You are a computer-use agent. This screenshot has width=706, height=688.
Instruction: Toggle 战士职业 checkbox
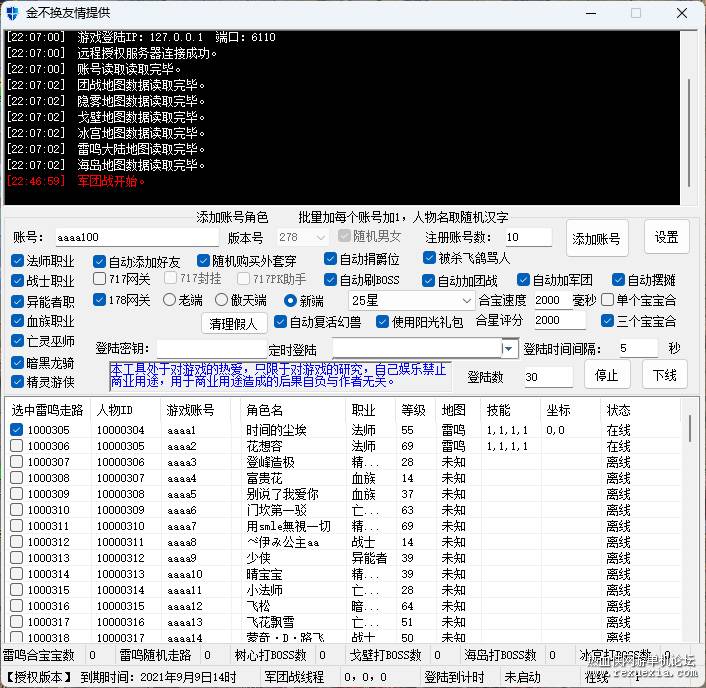pyautogui.click(x=17, y=281)
